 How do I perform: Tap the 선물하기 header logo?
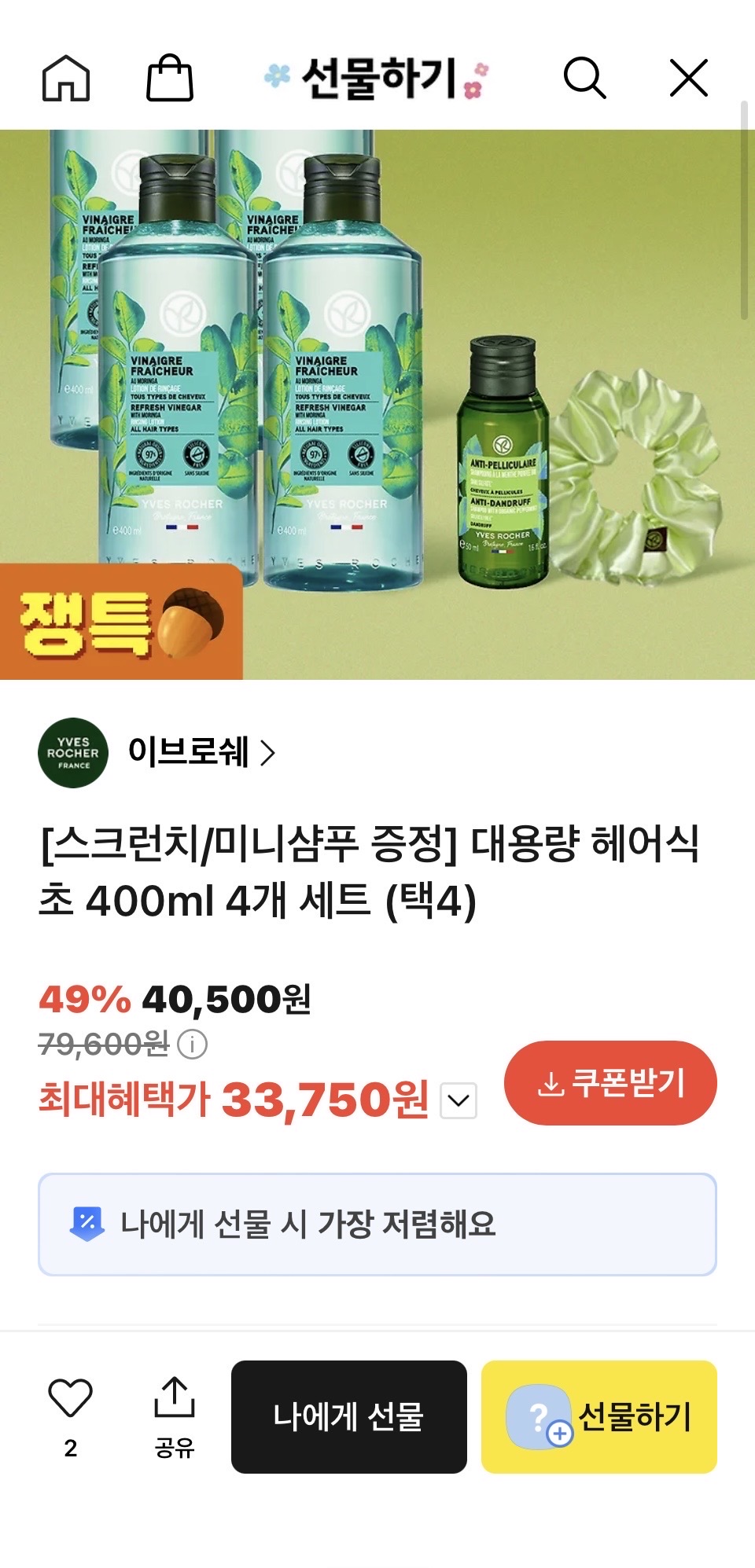click(377, 79)
